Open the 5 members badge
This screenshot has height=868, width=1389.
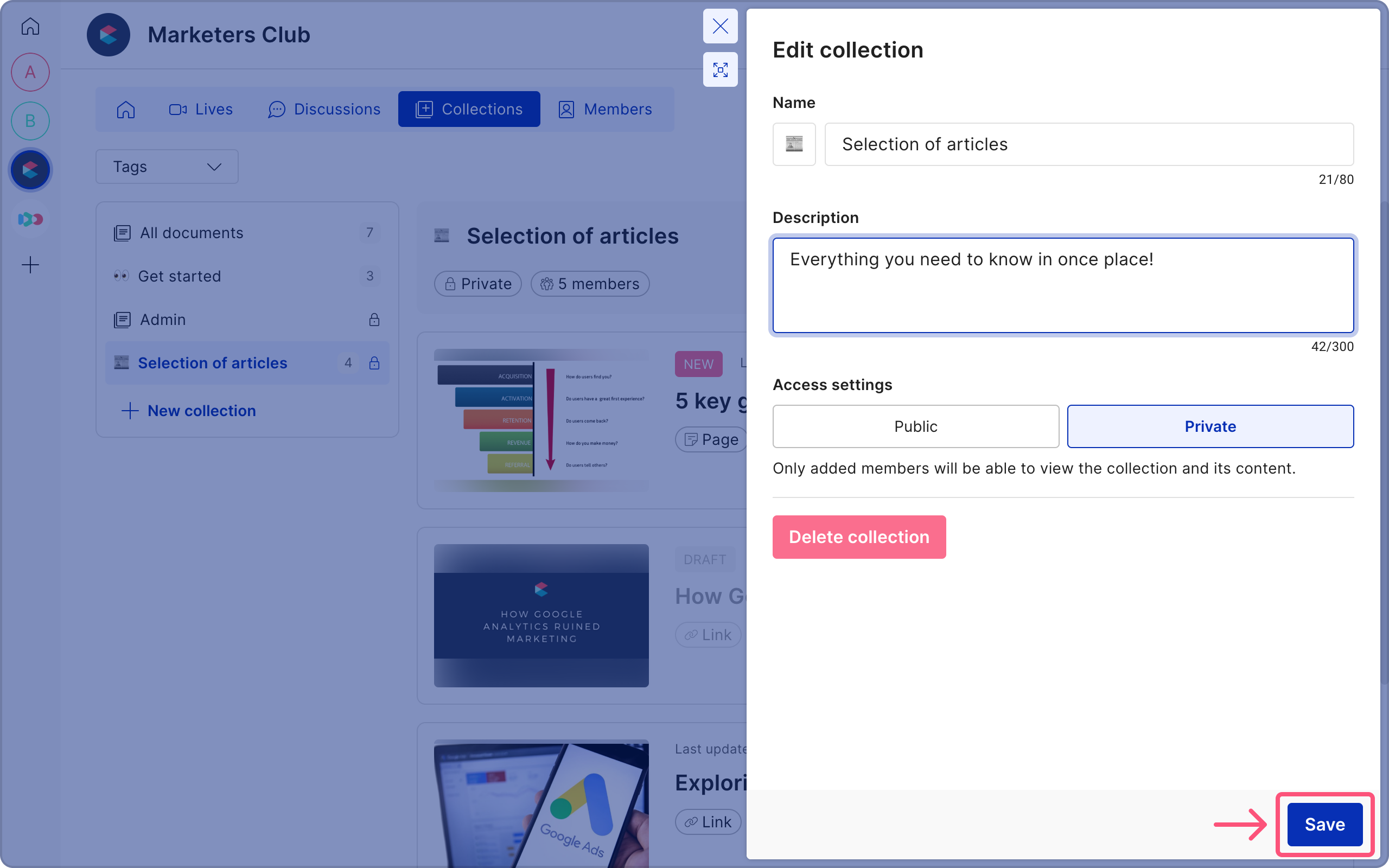click(589, 283)
